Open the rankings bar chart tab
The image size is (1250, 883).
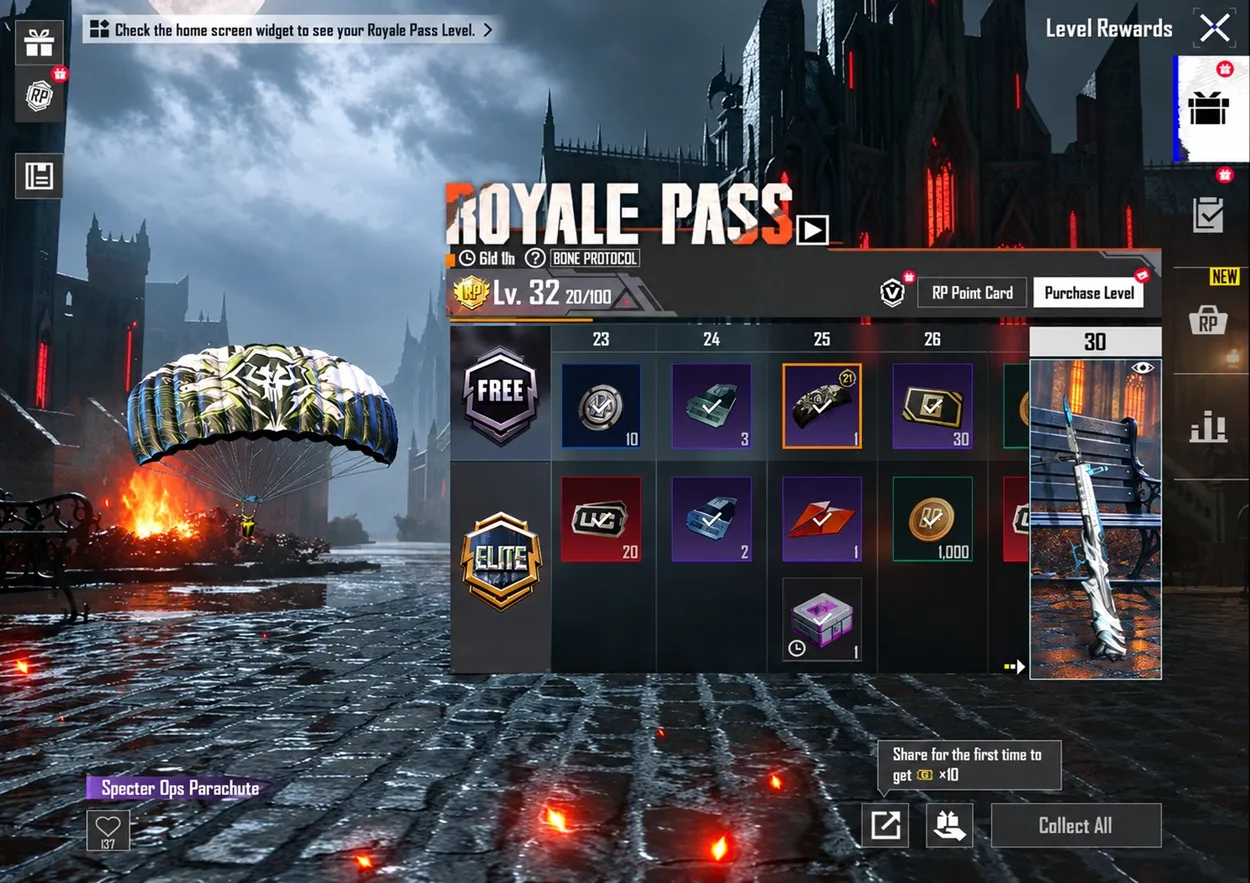point(1209,428)
